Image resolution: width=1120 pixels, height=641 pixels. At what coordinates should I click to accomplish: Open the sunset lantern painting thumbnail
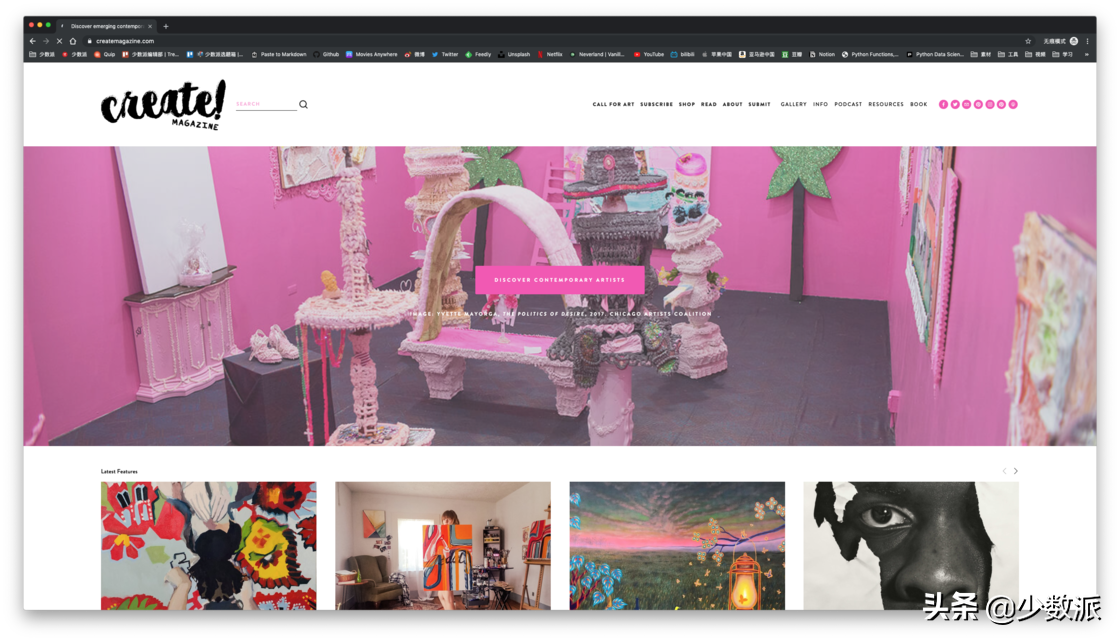click(677, 545)
